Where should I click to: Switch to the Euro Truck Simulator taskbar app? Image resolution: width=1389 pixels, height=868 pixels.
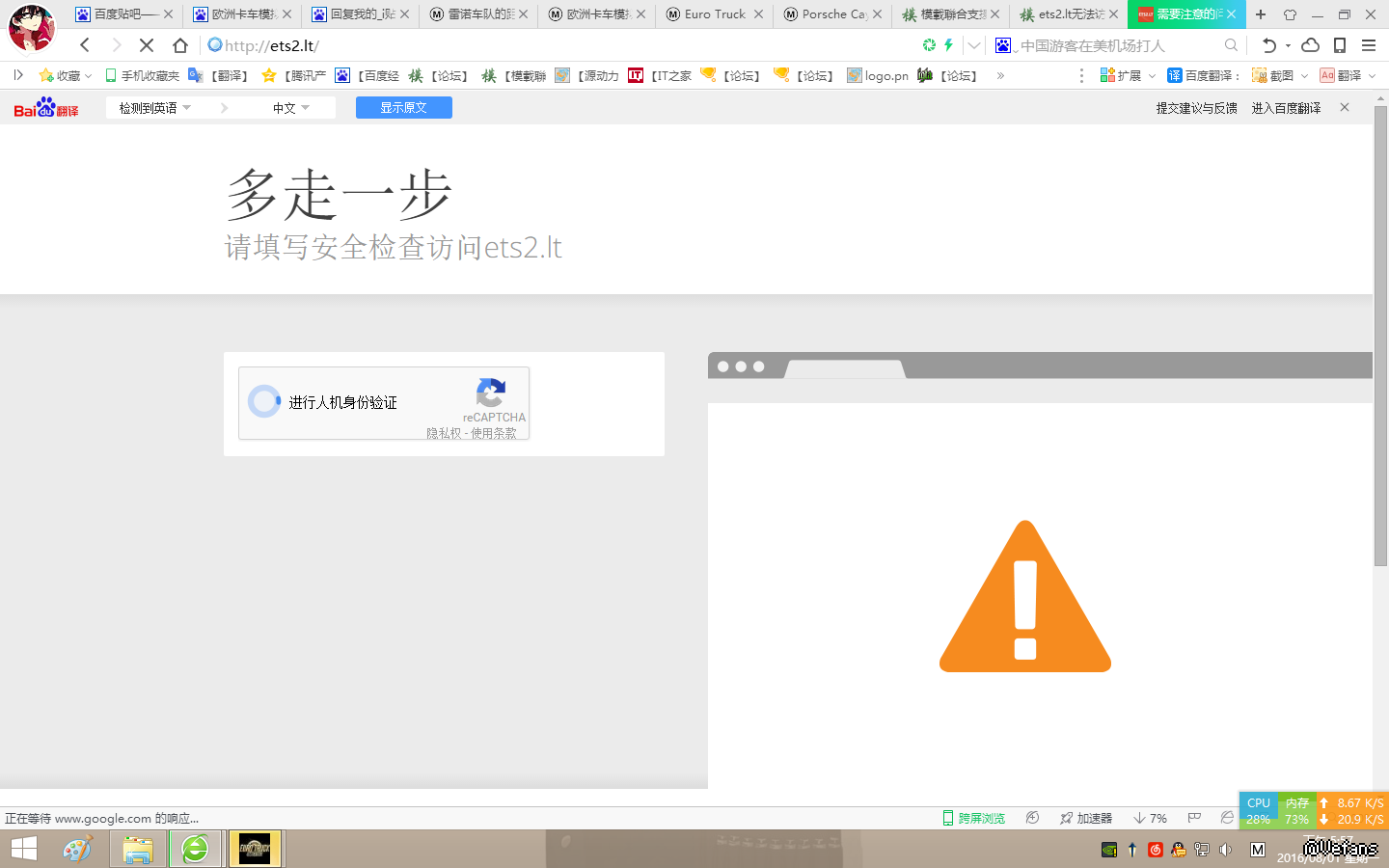[255, 850]
